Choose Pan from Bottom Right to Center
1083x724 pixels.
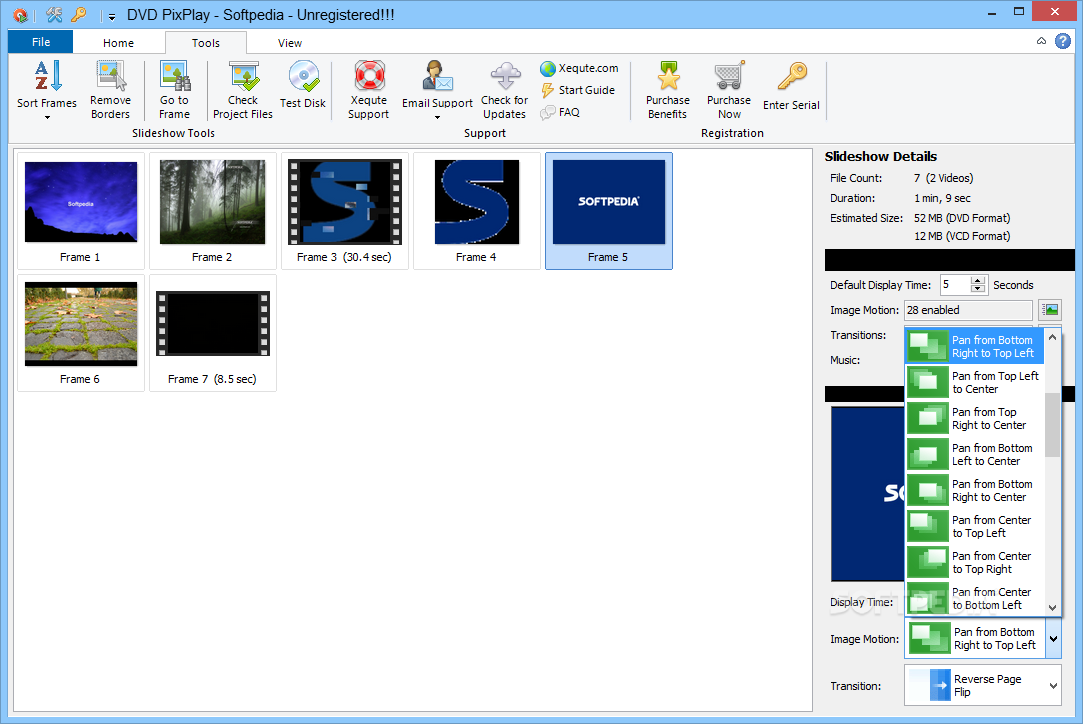coord(975,490)
